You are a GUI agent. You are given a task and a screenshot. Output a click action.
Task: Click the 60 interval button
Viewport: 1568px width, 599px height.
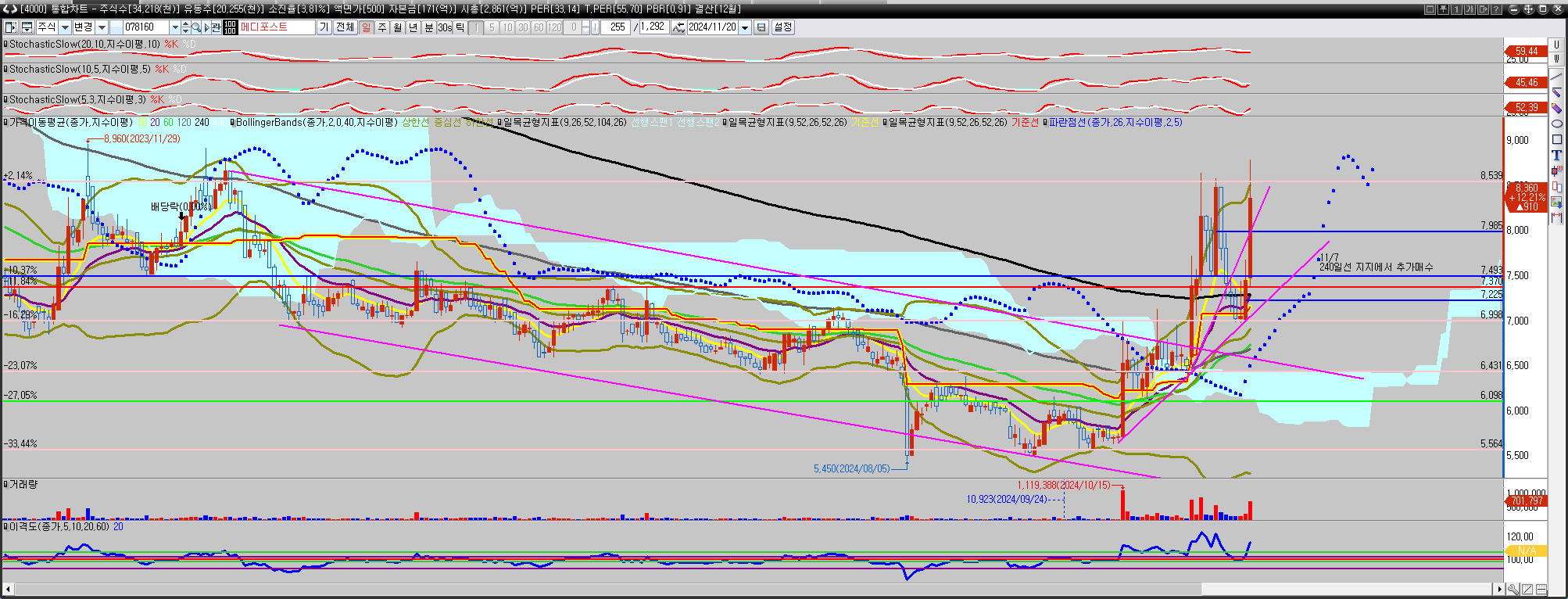pyautogui.click(x=539, y=27)
